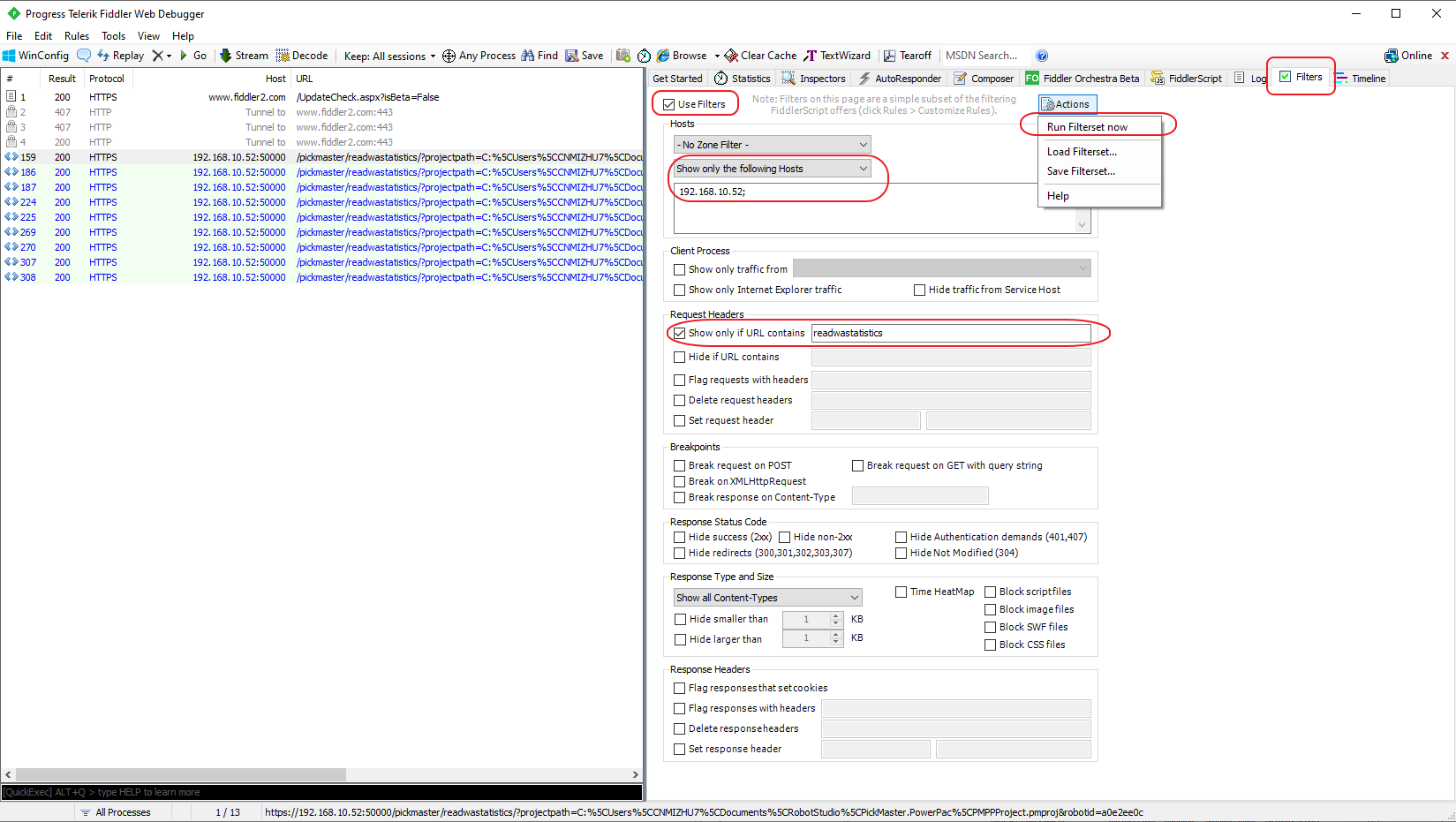Image resolution: width=1456 pixels, height=822 pixels.
Task: Decrease the Hide larger than KB value
Action: [x=836, y=643]
